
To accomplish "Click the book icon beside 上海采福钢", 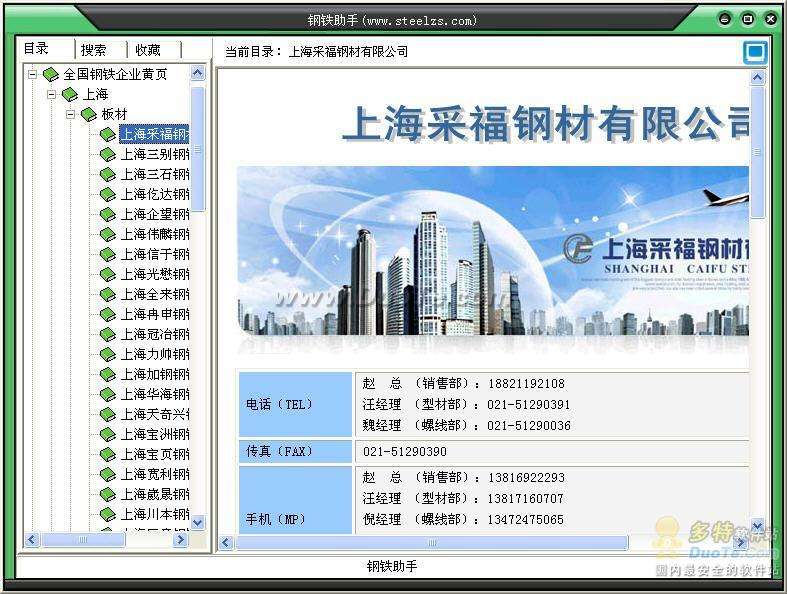I will pyautogui.click(x=108, y=135).
